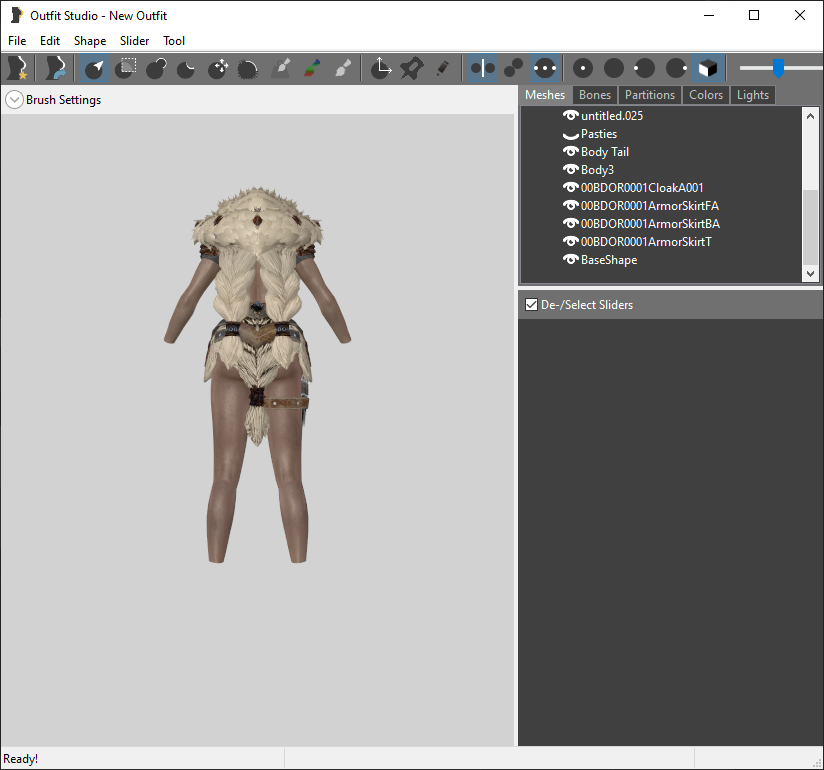Image resolution: width=824 pixels, height=770 pixels.
Task: Switch to the Lights tab
Action: coord(753,95)
